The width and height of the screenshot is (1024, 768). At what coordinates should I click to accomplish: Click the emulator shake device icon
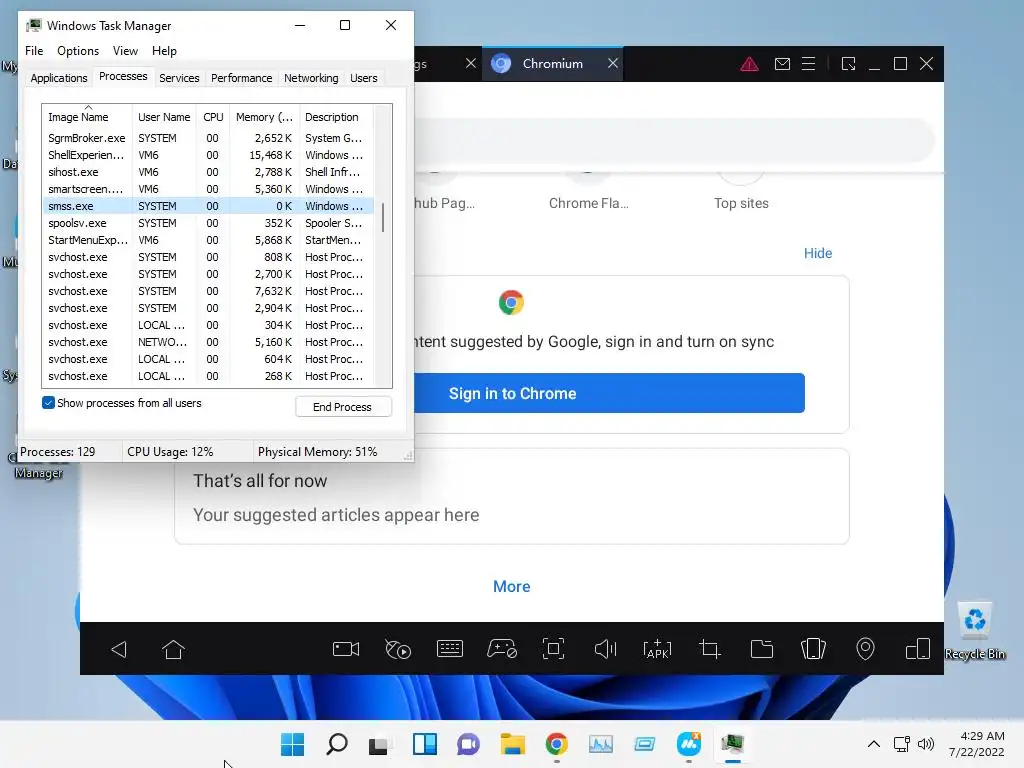(813, 649)
